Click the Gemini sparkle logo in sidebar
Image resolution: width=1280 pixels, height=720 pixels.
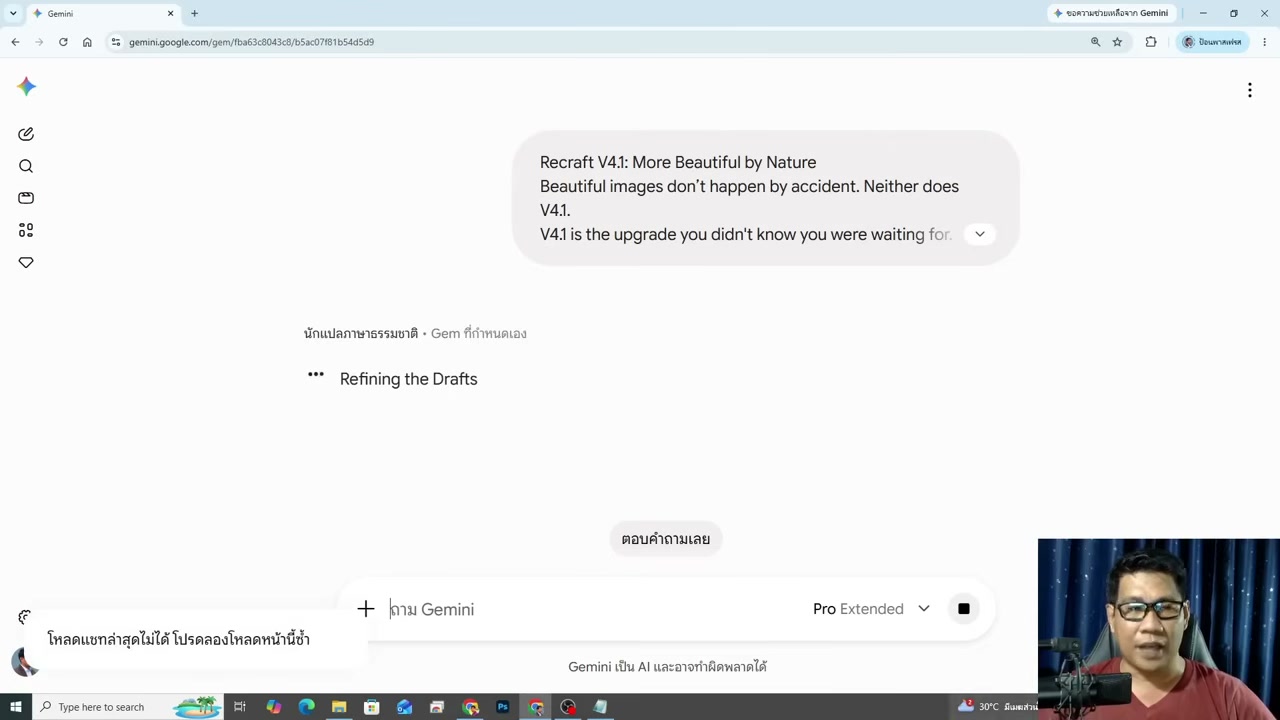[27, 87]
